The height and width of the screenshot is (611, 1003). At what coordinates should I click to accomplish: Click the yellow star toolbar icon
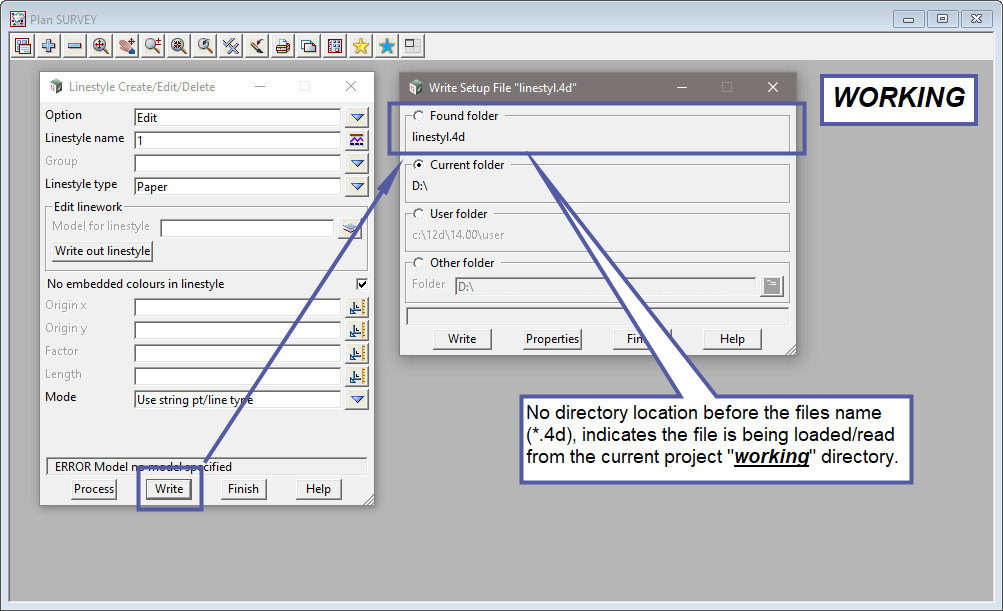[361, 46]
